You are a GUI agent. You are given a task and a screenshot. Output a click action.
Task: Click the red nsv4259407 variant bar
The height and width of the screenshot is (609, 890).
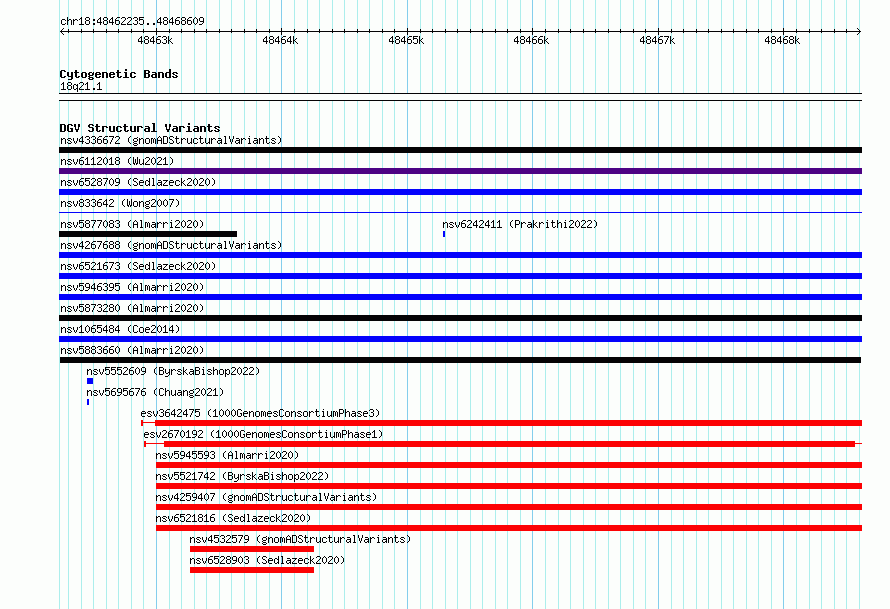(509, 507)
